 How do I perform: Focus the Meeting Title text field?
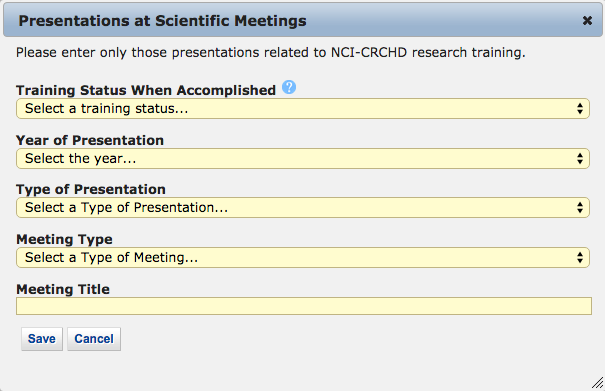(x=304, y=306)
